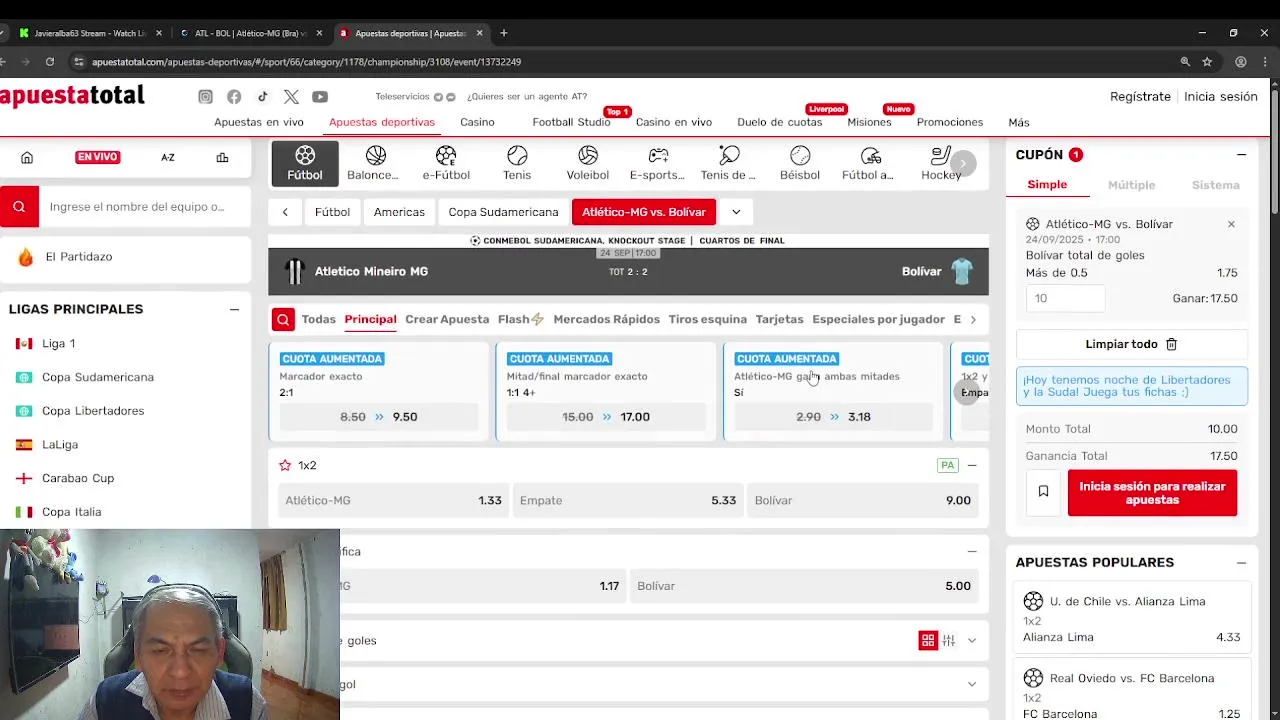
Task: Open new browser tab plus button
Action: coord(503,33)
